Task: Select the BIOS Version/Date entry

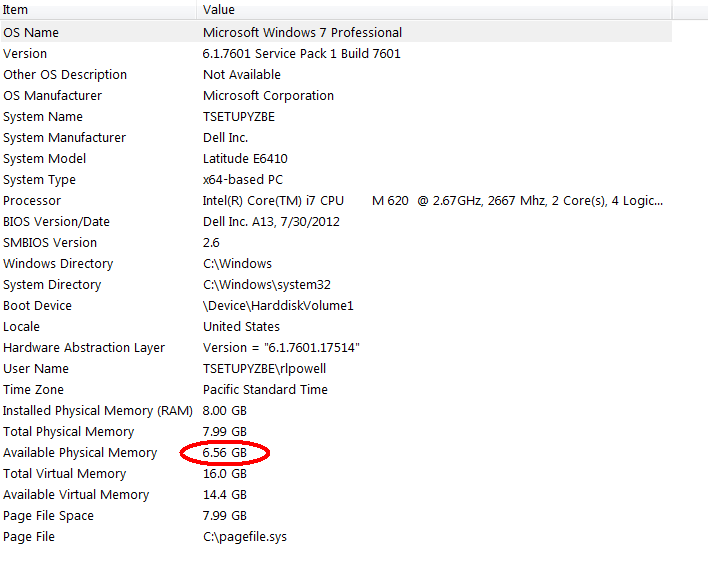Action: click(x=56, y=222)
